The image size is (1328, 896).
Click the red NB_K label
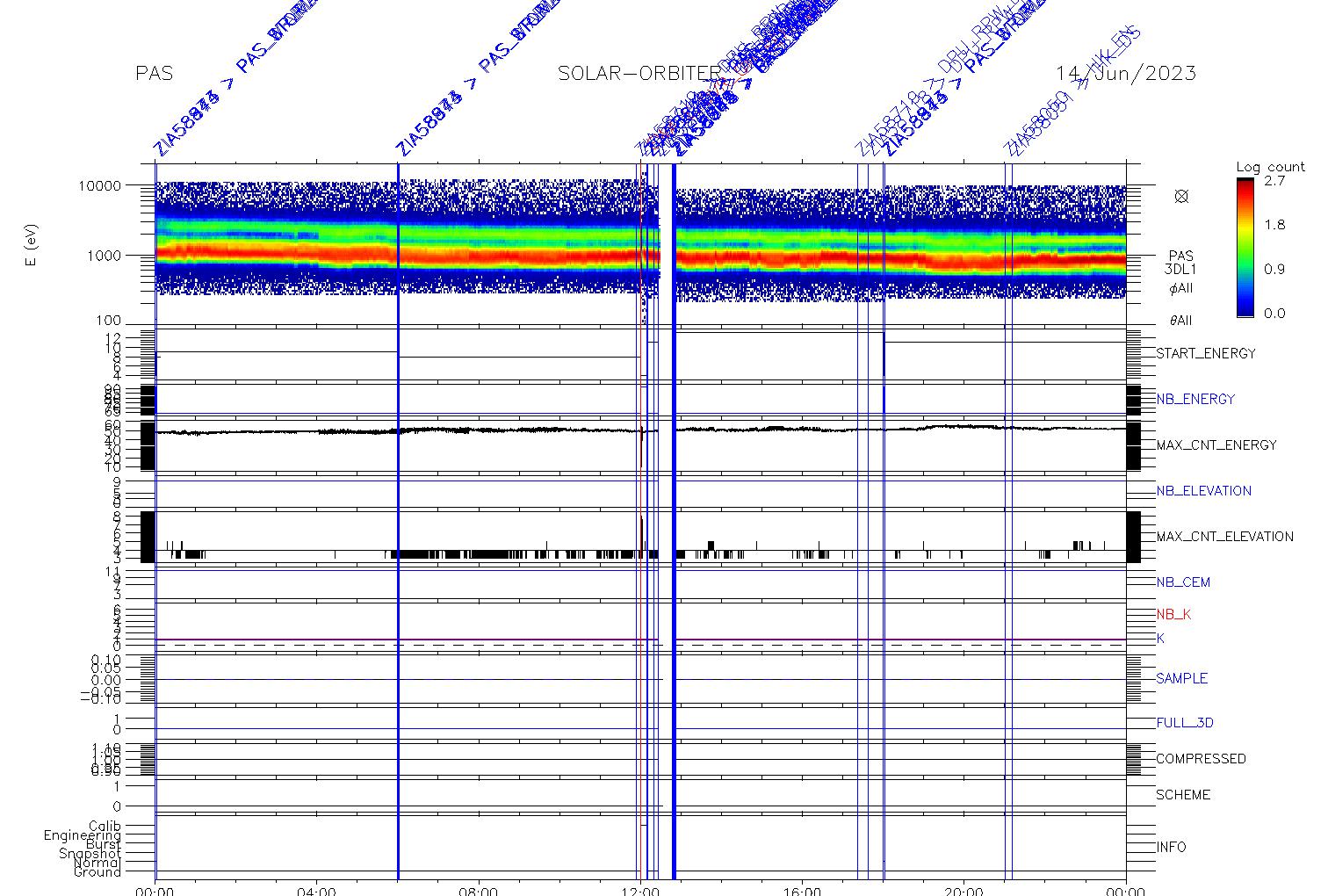[x=1173, y=615]
